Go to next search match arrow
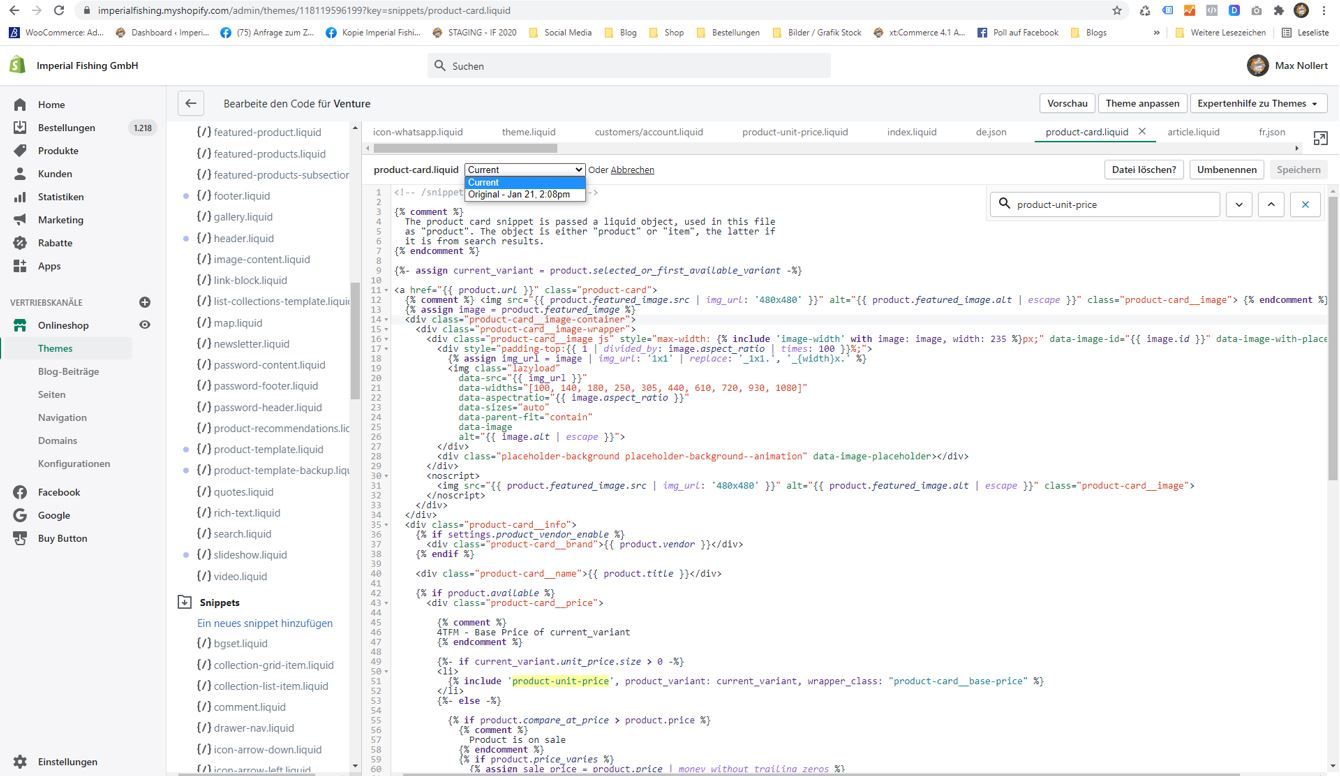Screen dimensions: 1340x776 click(x=1238, y=204)
